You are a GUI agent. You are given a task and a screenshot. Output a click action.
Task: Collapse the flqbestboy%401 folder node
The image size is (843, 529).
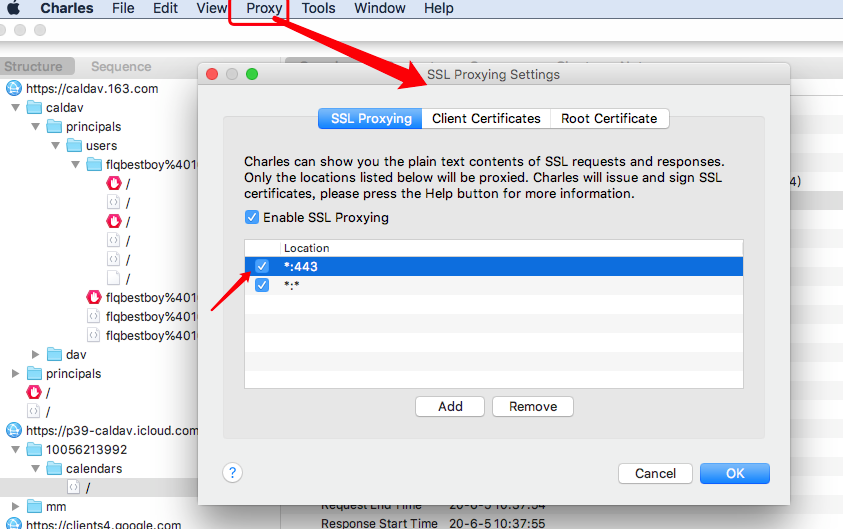75,165
